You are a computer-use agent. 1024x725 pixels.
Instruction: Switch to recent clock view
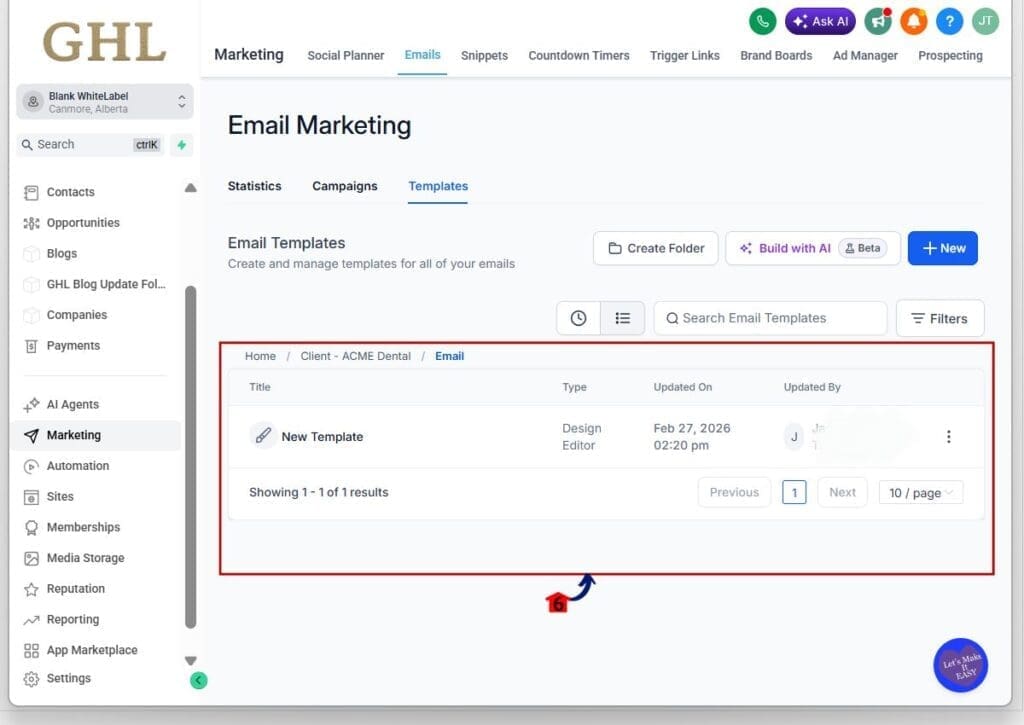(x=578, y=318)
